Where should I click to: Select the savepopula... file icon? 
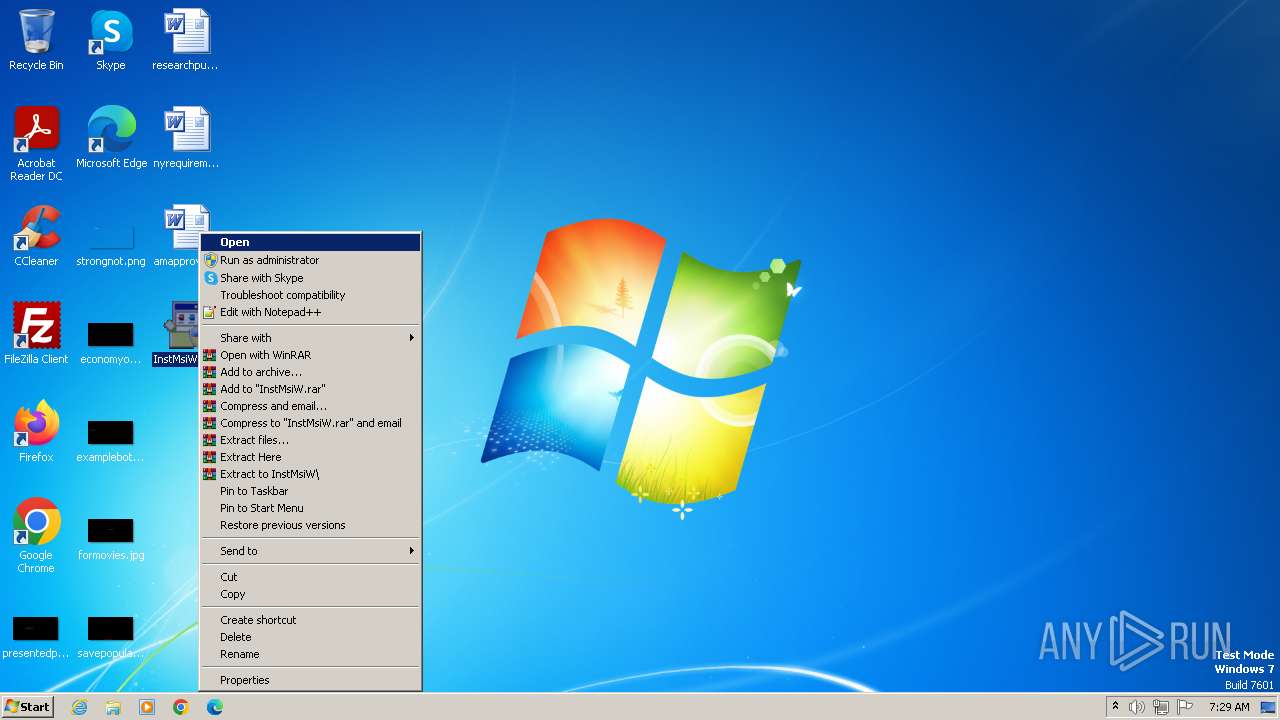click(x=111, y=636)
